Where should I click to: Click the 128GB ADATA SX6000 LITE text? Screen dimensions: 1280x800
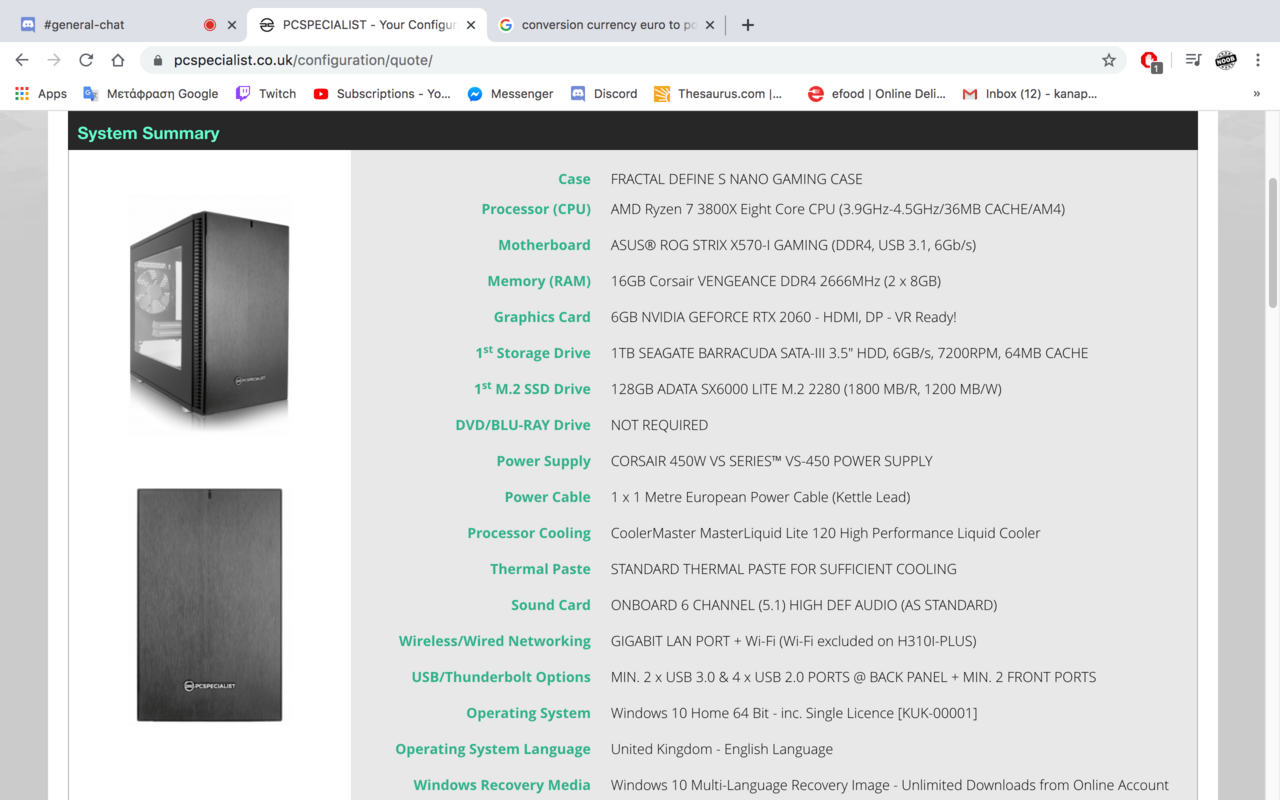tap(806, 389)
